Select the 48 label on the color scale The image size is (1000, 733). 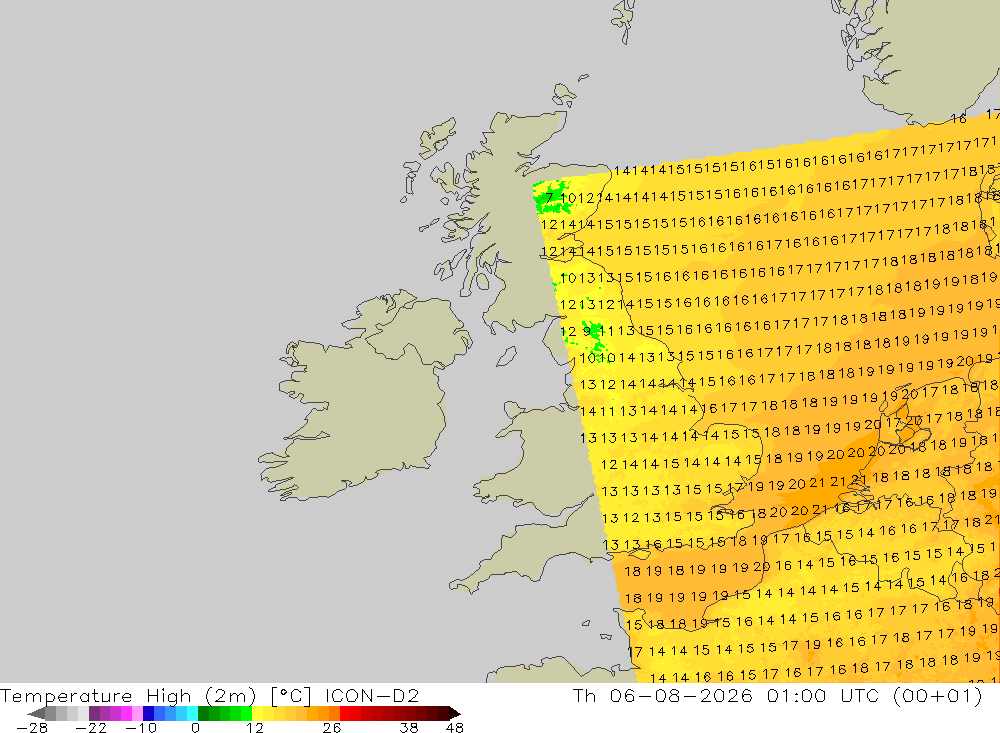click(x=455, y=728)
